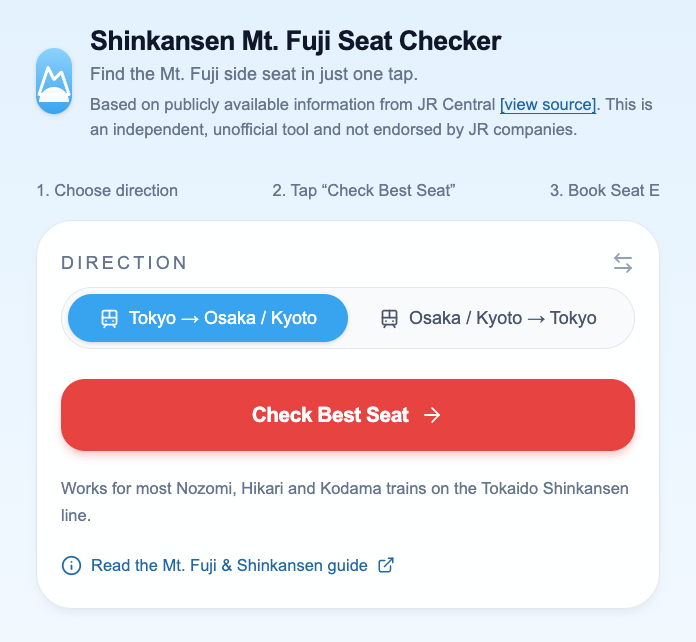
Task: Select Tokyo → Osaka / Kyoto direction
Action: pyautogui.click(x=208, y=318)
